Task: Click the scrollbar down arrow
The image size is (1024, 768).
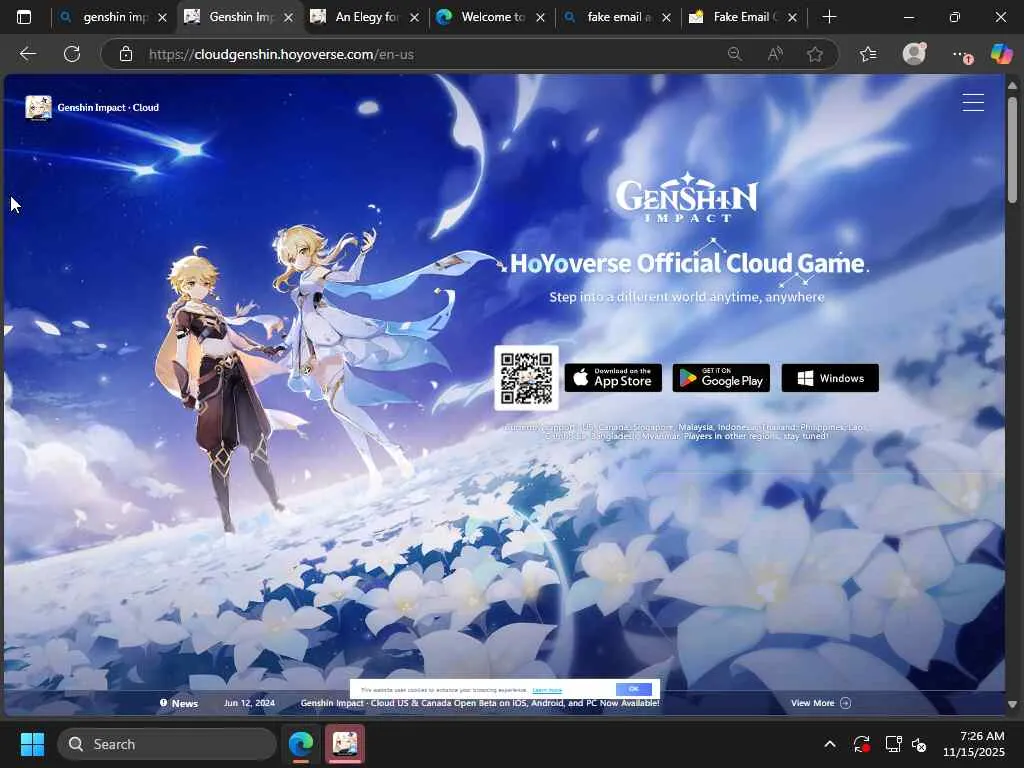Action: pyautogui.click(x=1012, y=704)
